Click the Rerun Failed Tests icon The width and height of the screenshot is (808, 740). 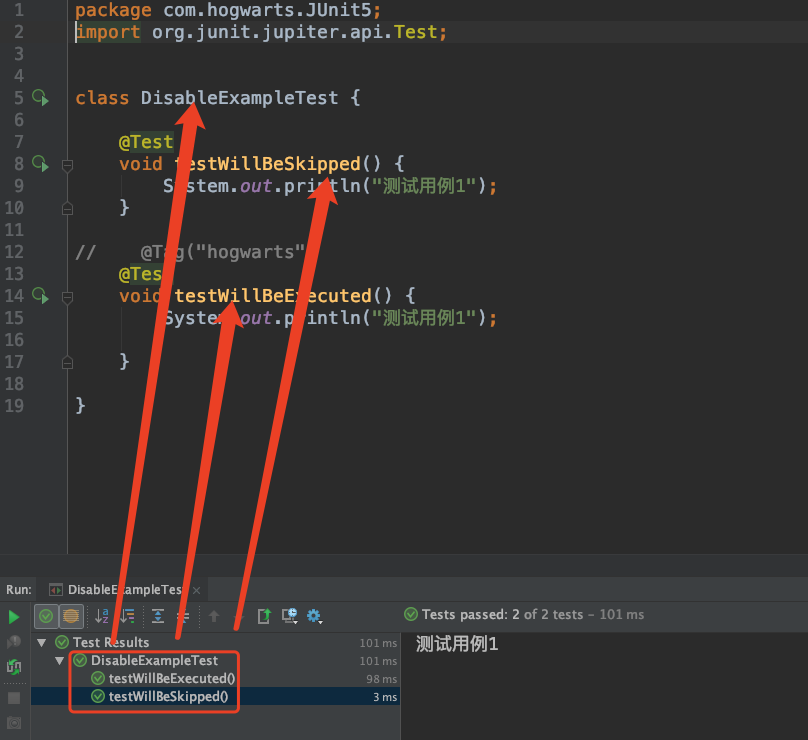pos(14,642)
